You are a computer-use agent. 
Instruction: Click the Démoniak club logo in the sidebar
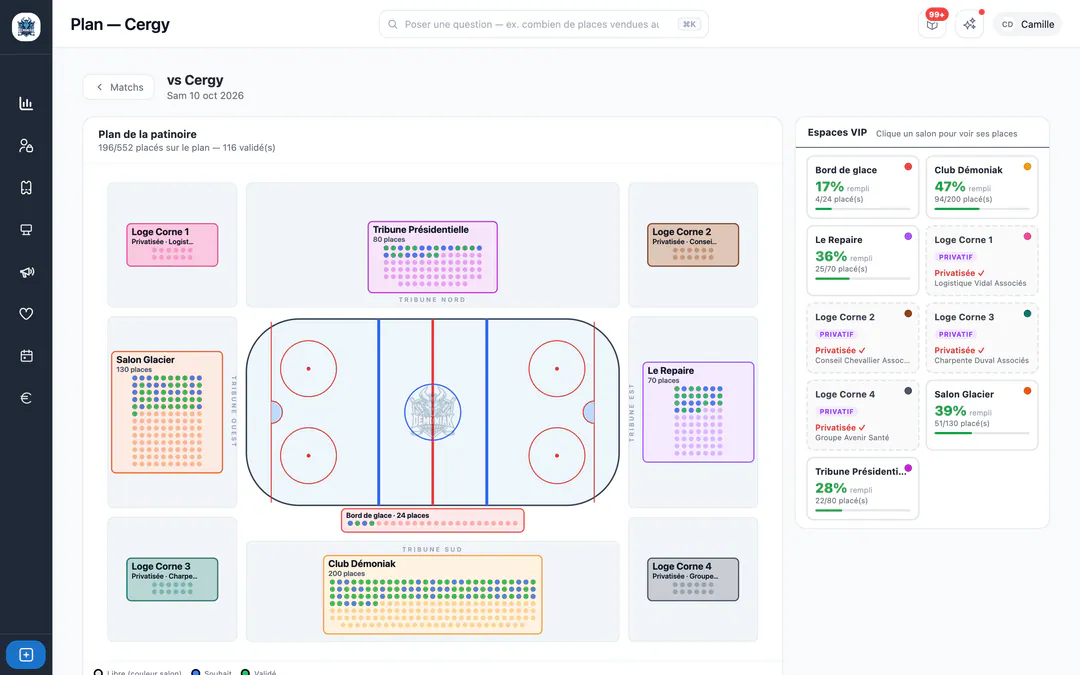(26, 27)
